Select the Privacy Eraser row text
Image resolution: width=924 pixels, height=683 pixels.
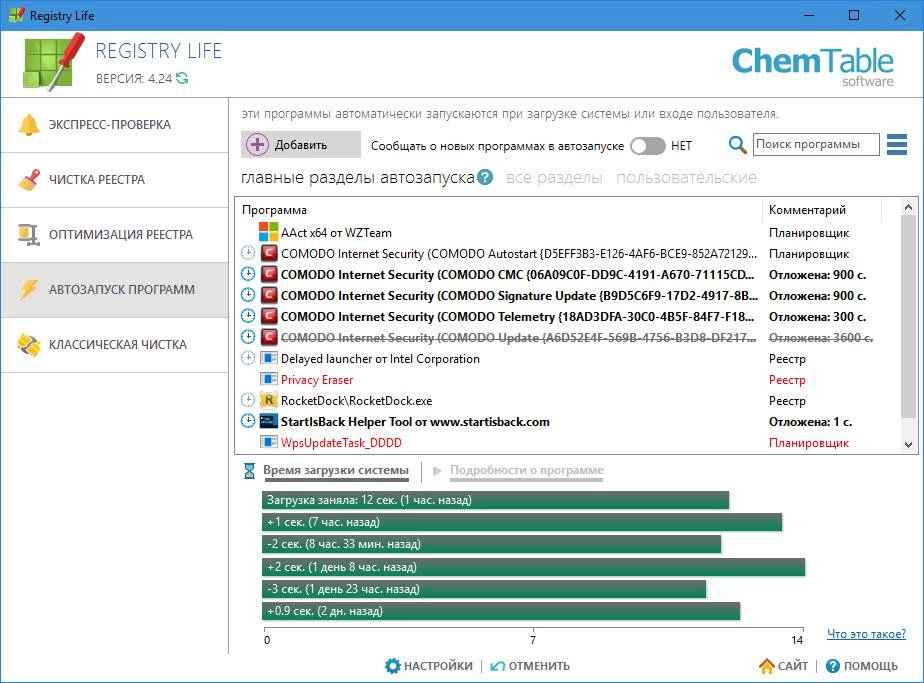(x=317, y=380)
